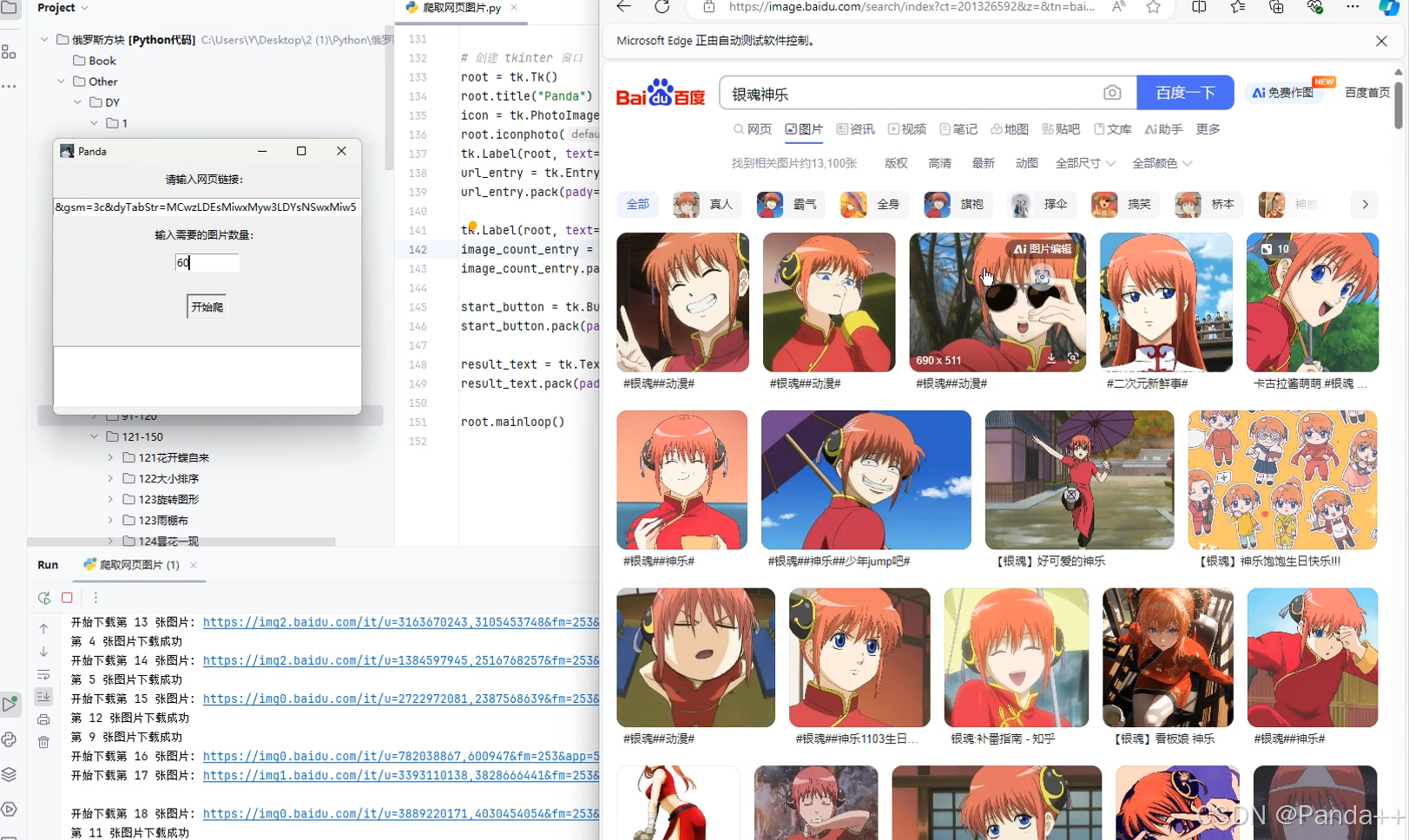
Task: Expand the 123旋转图形 folder
Action: [110, 500]
